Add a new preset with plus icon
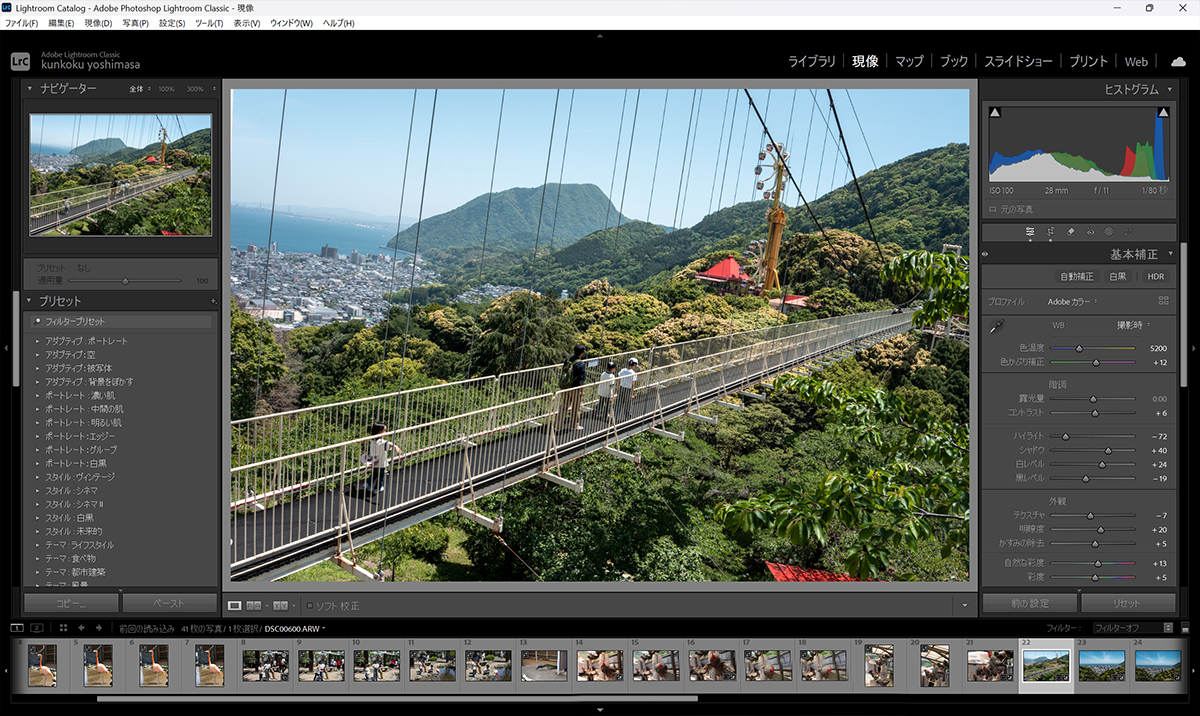The width and height of the screenshot is (1200, 716). (x=213, y=301)
